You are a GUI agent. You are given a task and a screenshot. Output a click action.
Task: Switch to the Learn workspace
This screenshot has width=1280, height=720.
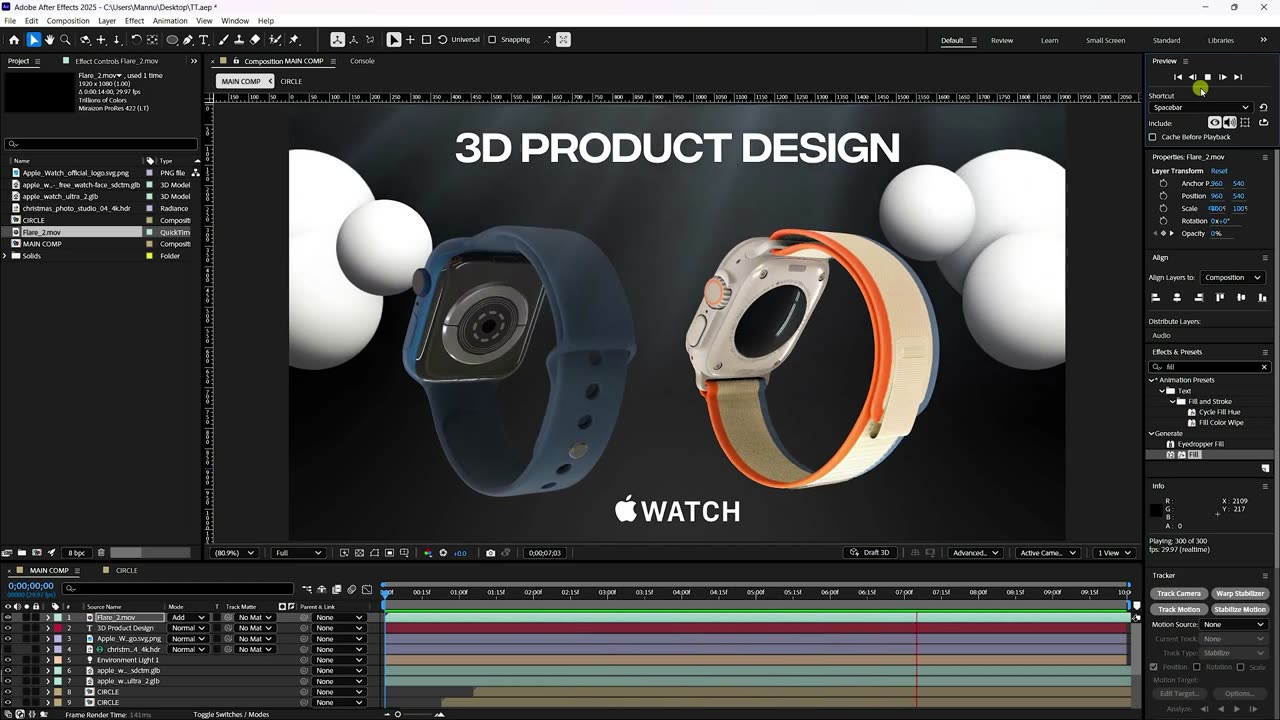point(1049,40)
